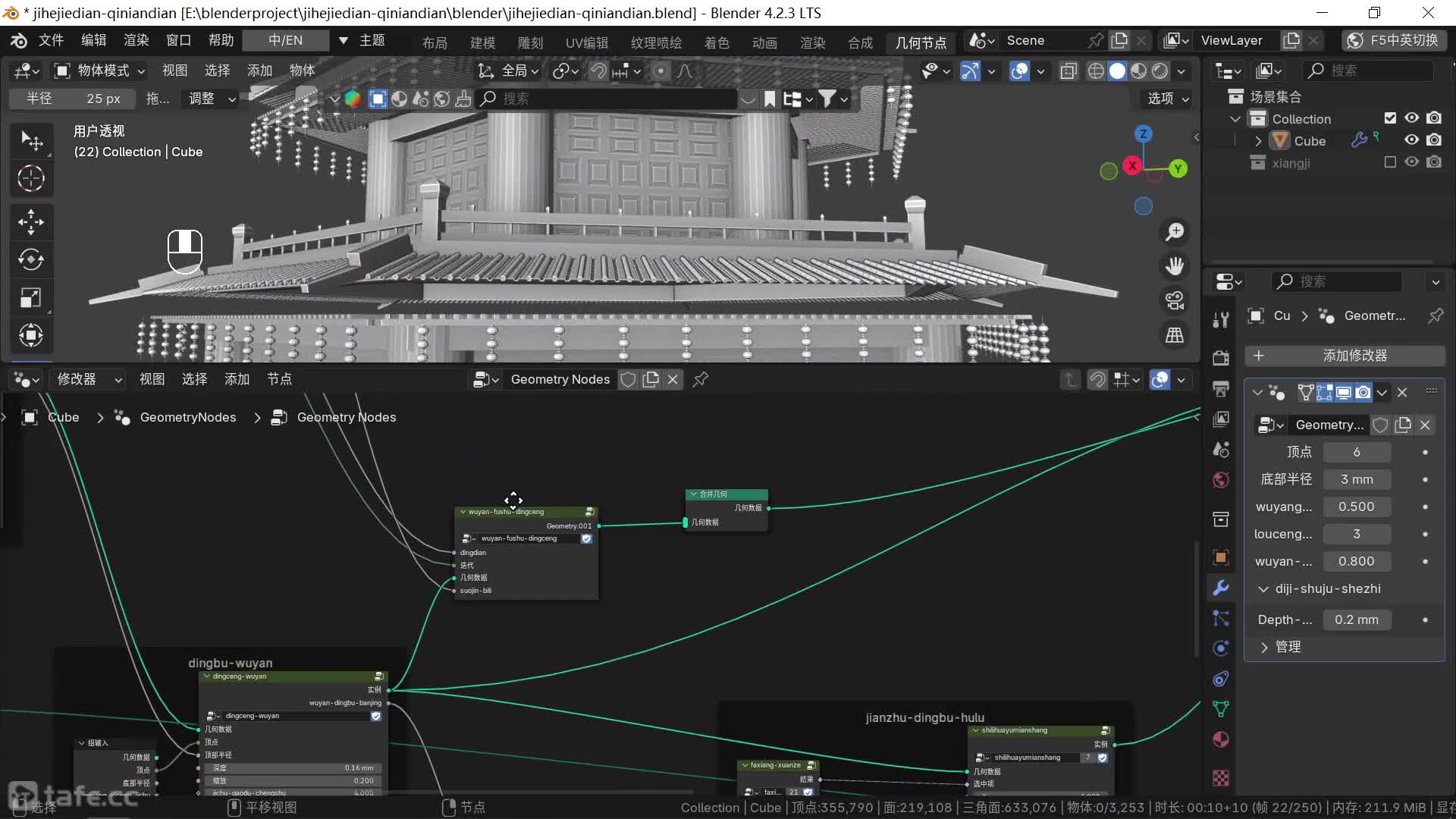The image size is (1456, 819).
Task: Select the Rotate tool in viewport toolbar
Action: pos(31,259)
